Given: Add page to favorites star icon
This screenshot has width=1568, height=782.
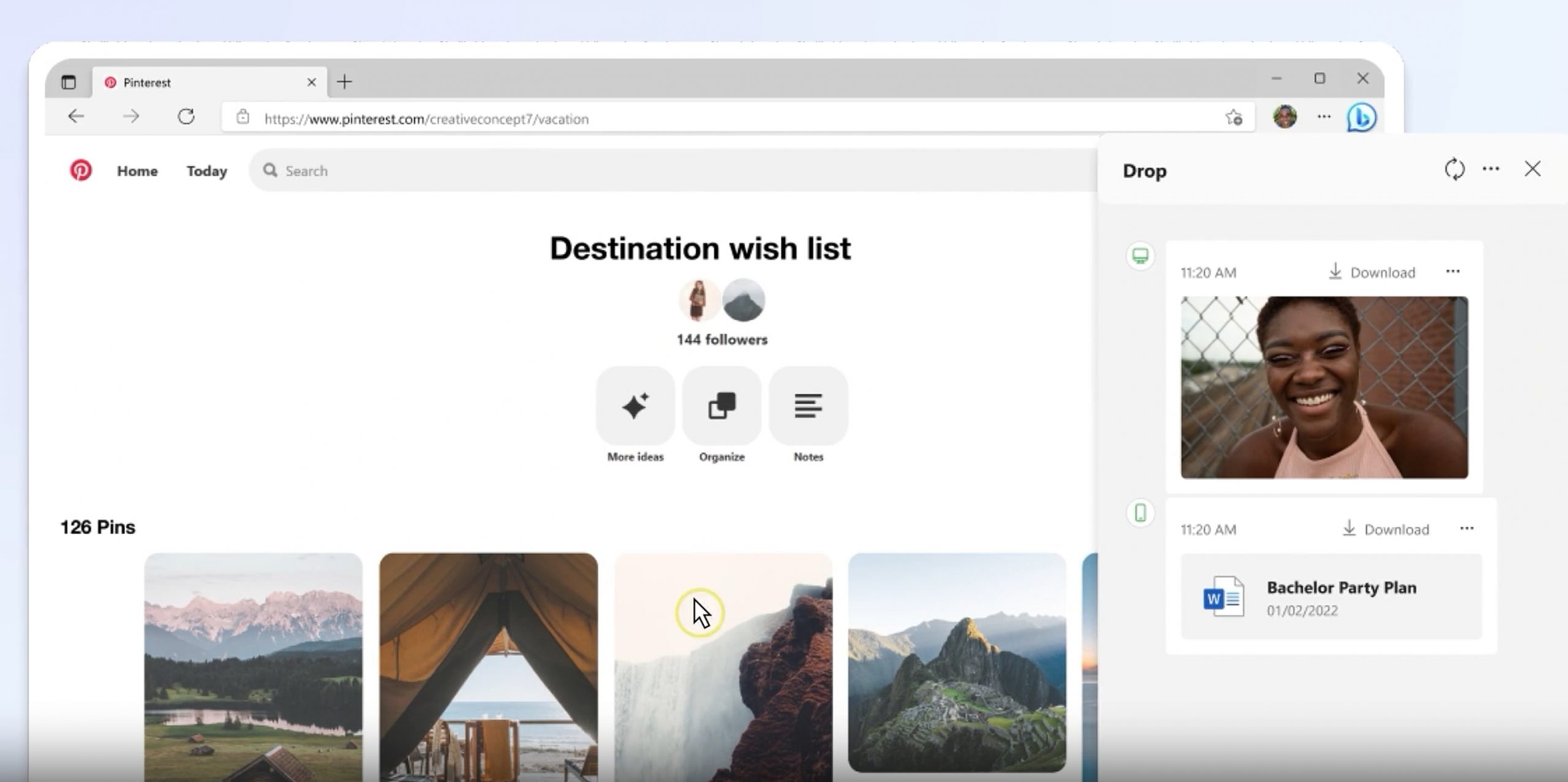Looking at the screenshot, I should (x=1234, y=117).
